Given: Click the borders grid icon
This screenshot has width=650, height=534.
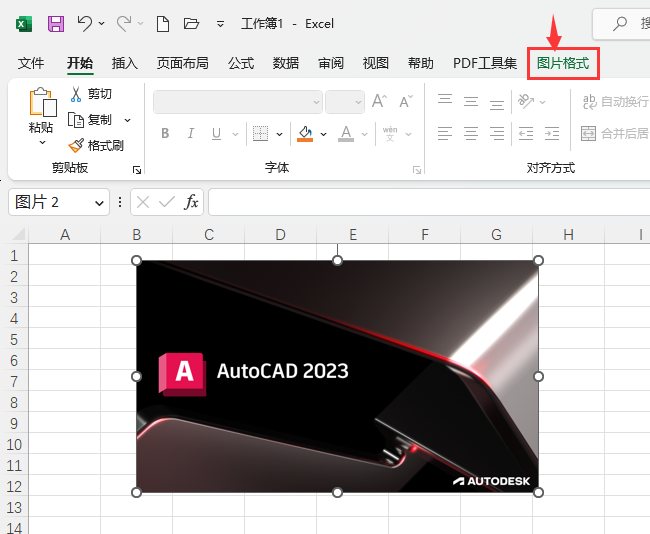Looking at the screenshot, I should (260, 134).
